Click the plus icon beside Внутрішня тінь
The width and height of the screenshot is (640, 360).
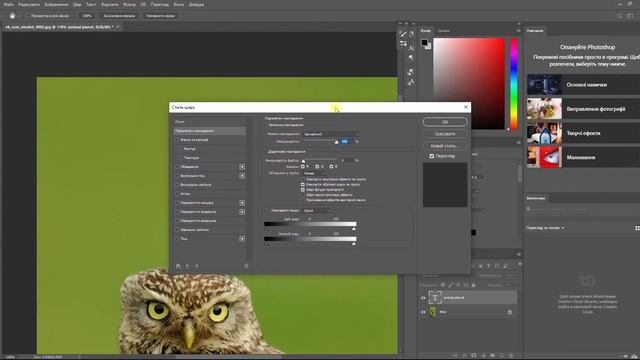pyautogui.click(x=242, y=176)
